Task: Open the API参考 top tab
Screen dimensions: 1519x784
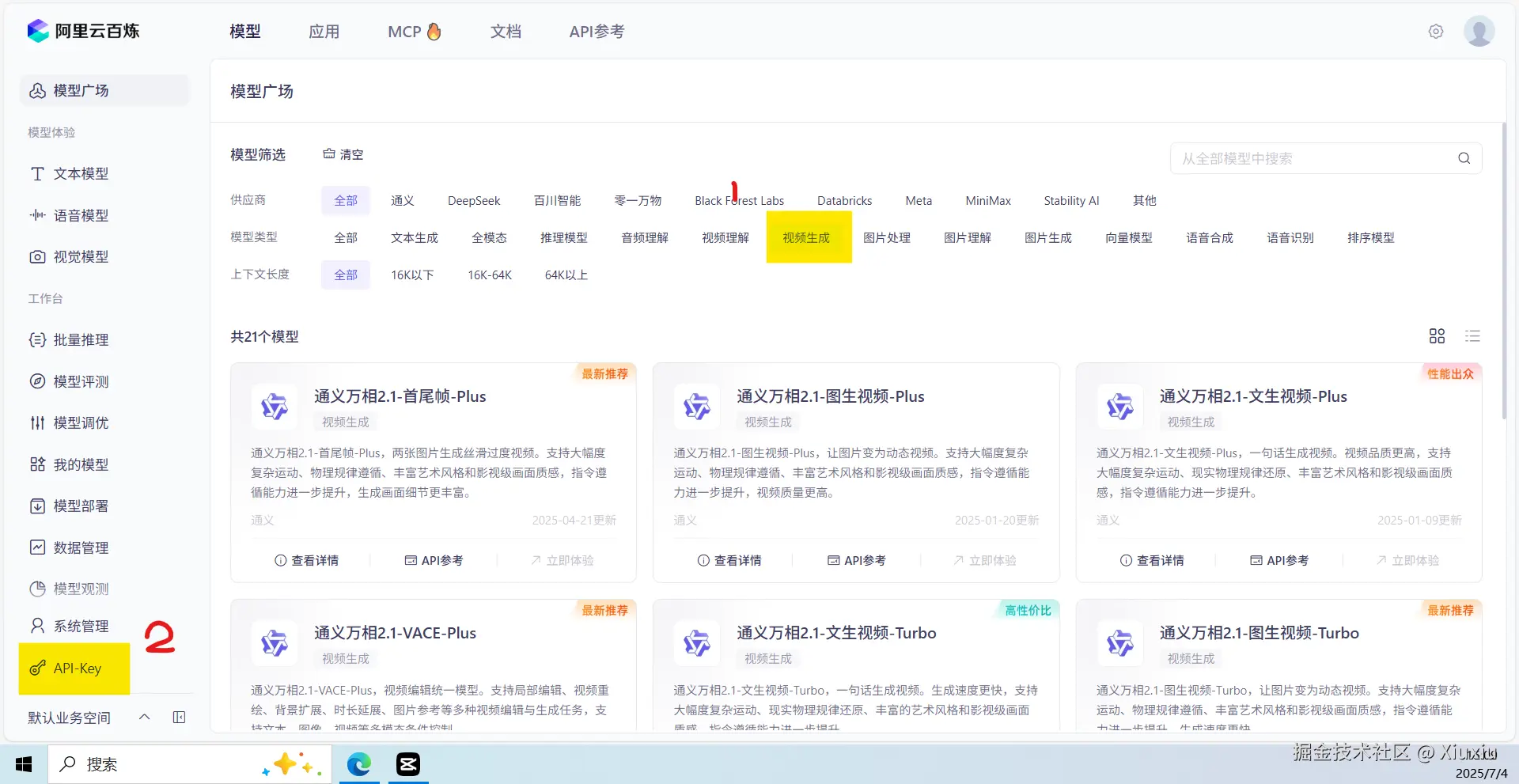Action: pyautogui.click(x=597, y=32)
